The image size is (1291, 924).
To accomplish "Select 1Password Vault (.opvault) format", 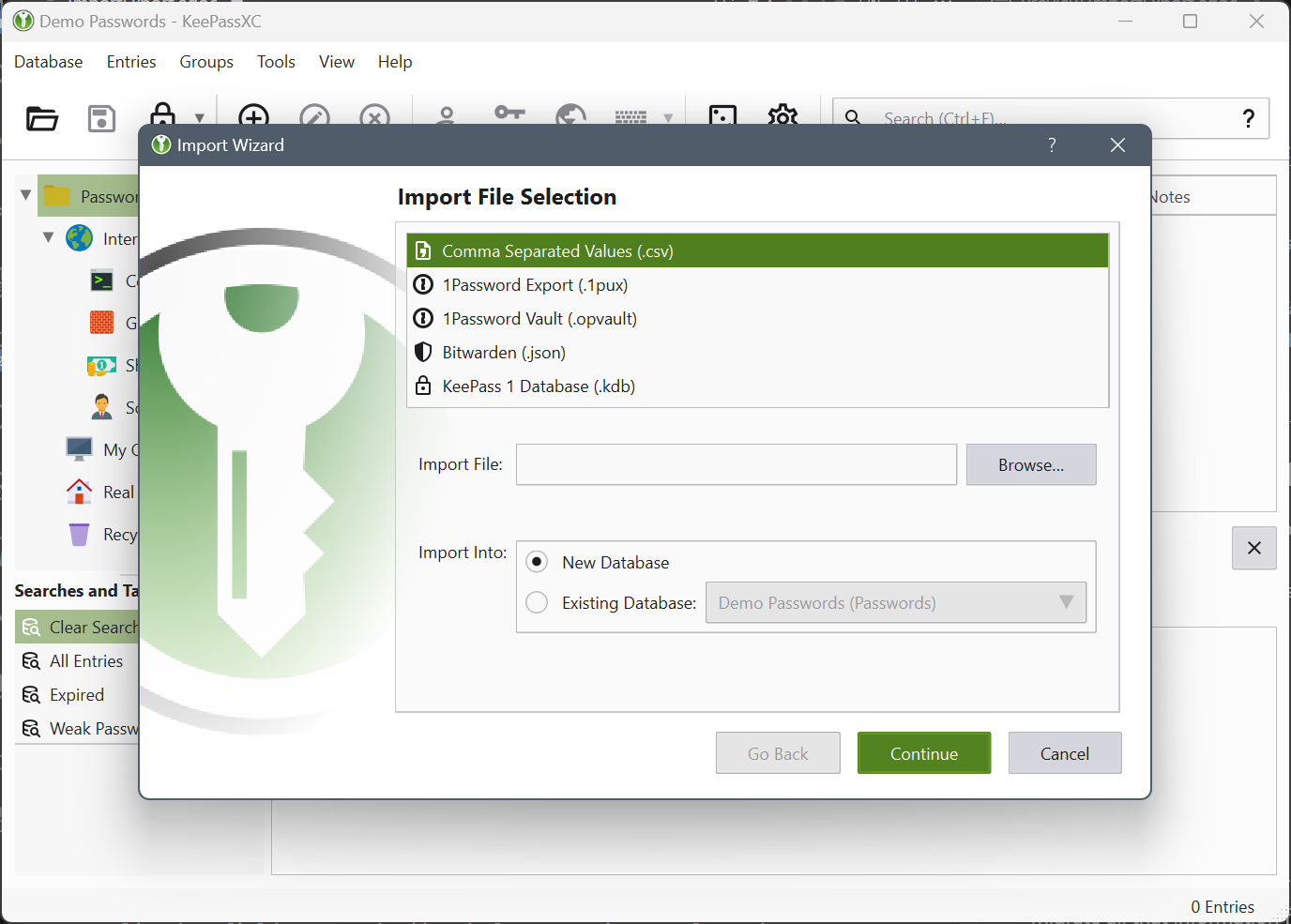I will pos(758,318).
